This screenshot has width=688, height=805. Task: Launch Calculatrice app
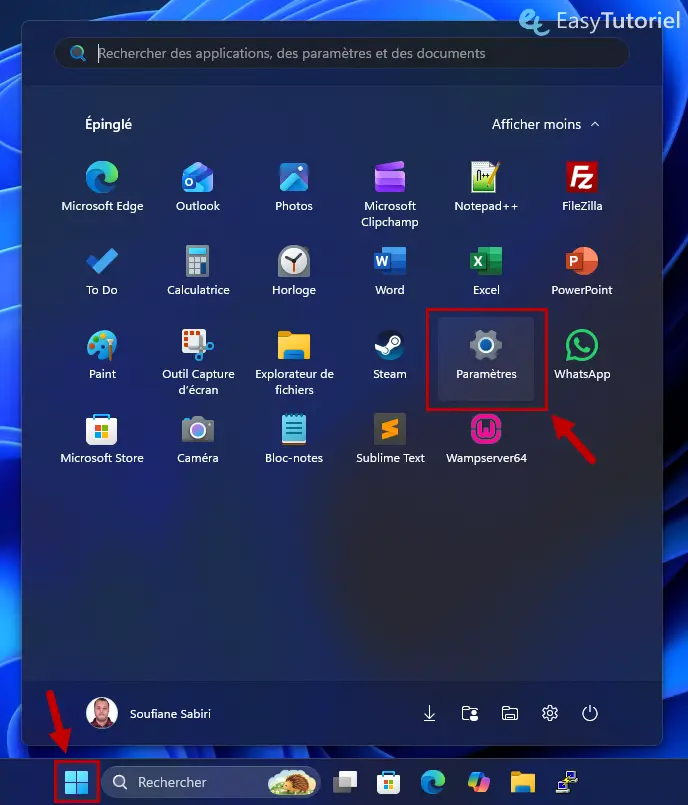198,271
